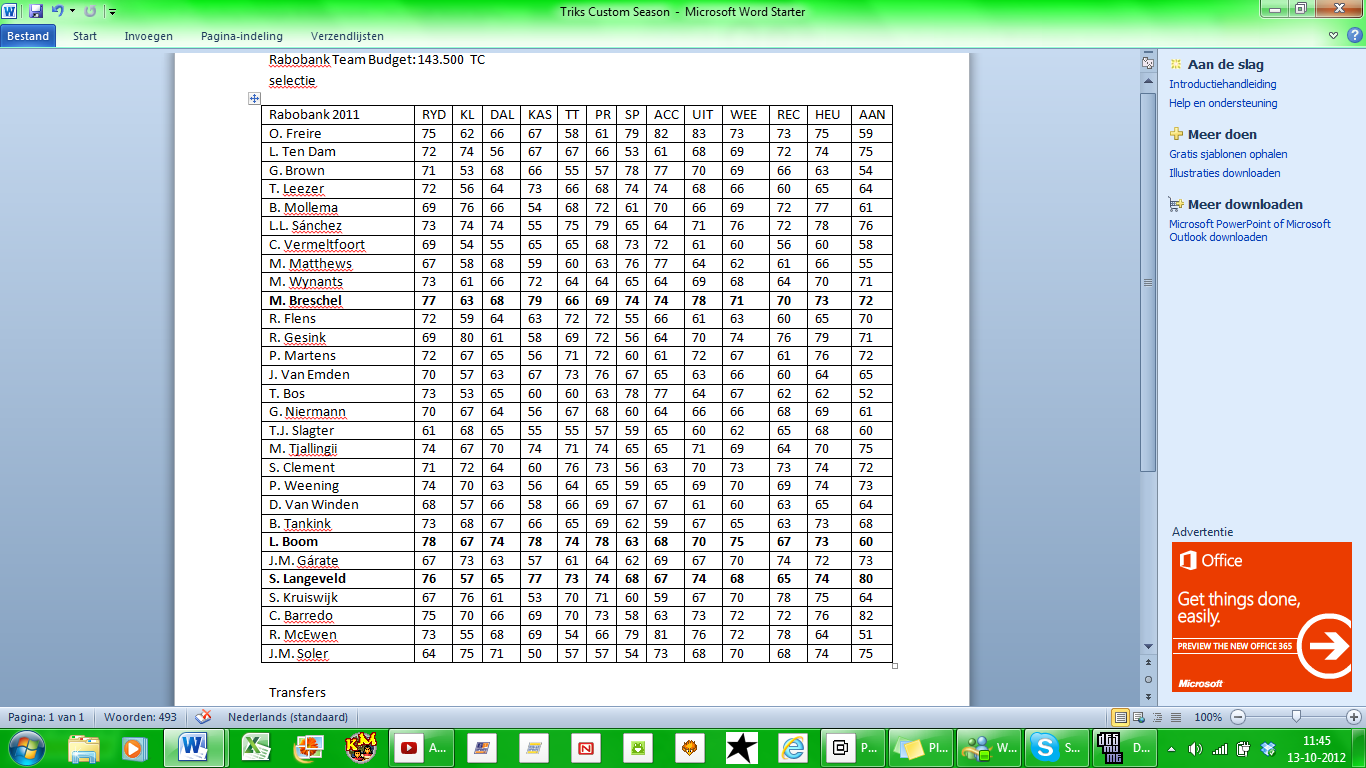
Task: Click the table move handle icon
Action: (254, 98)
